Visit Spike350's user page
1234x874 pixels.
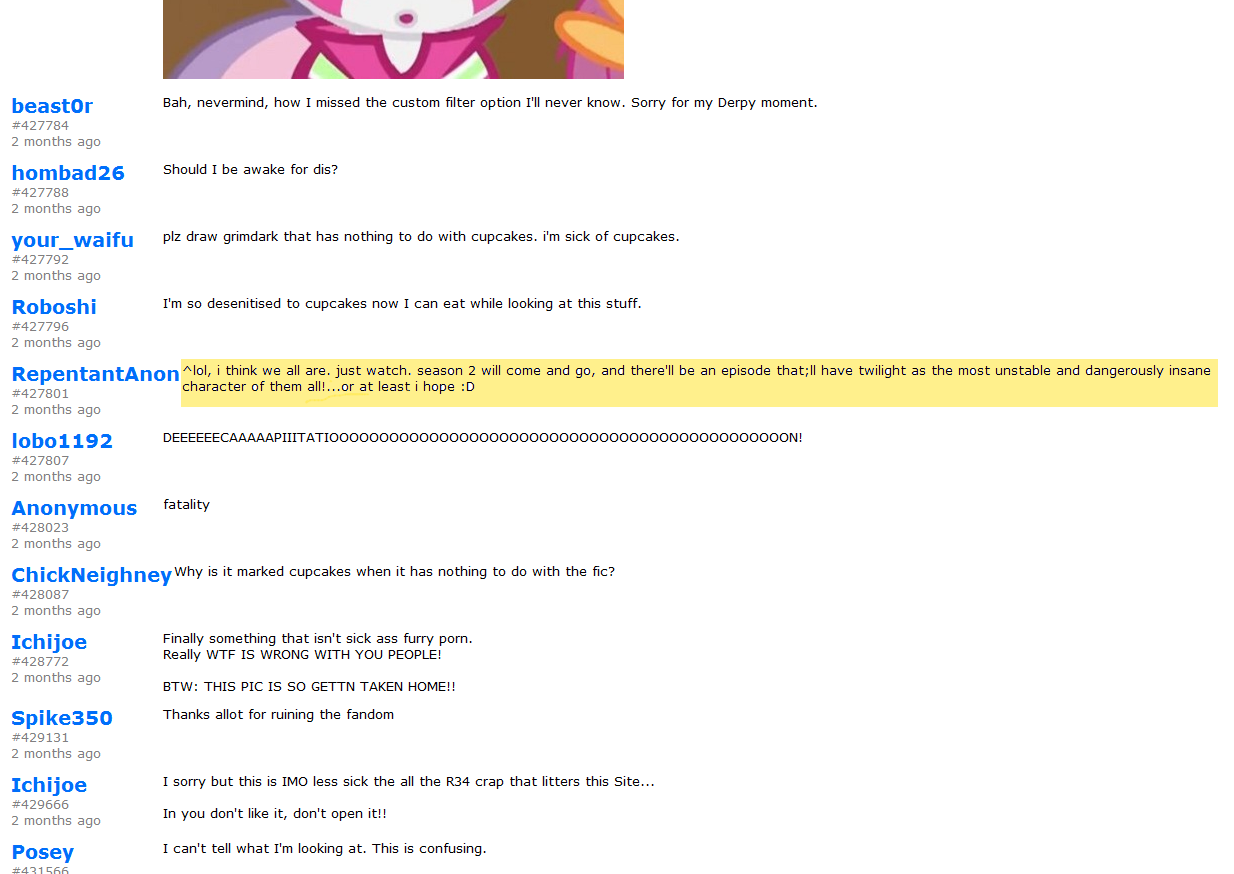pos(62,718)
